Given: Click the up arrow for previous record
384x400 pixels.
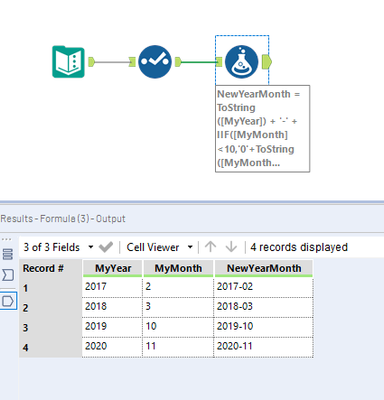Looking at the screenshot, I should [210, 247].
